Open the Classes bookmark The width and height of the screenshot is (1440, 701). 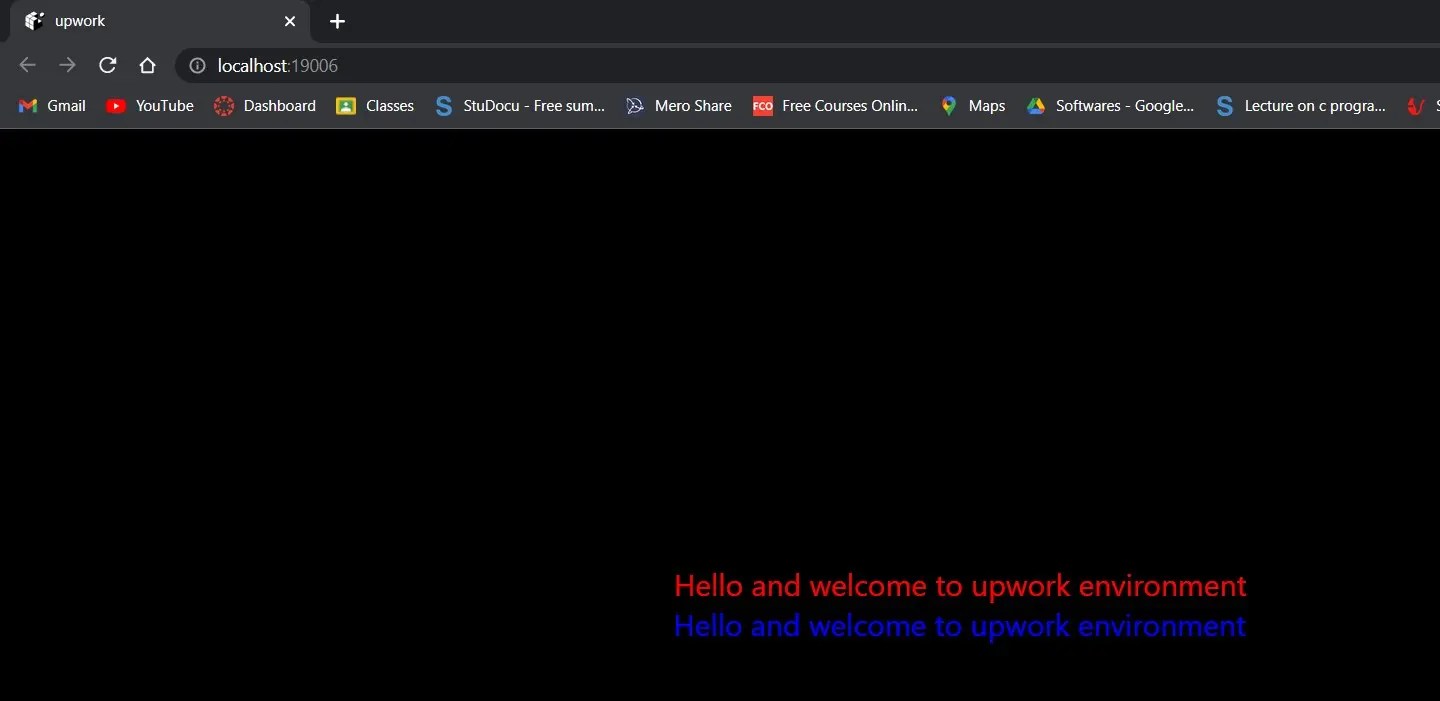coord(375,106)
